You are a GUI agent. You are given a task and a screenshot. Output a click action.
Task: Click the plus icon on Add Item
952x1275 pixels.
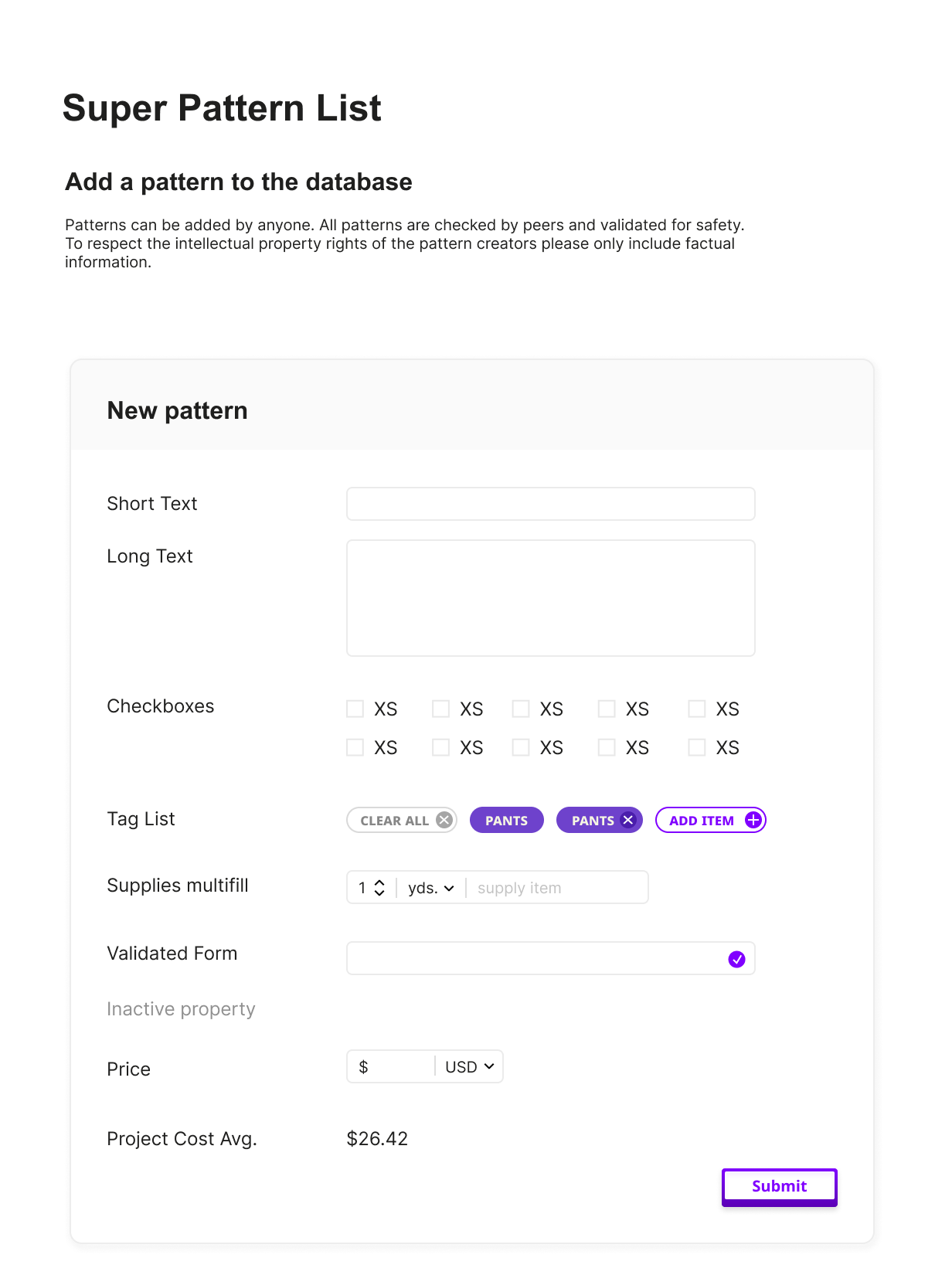[753, 820]
